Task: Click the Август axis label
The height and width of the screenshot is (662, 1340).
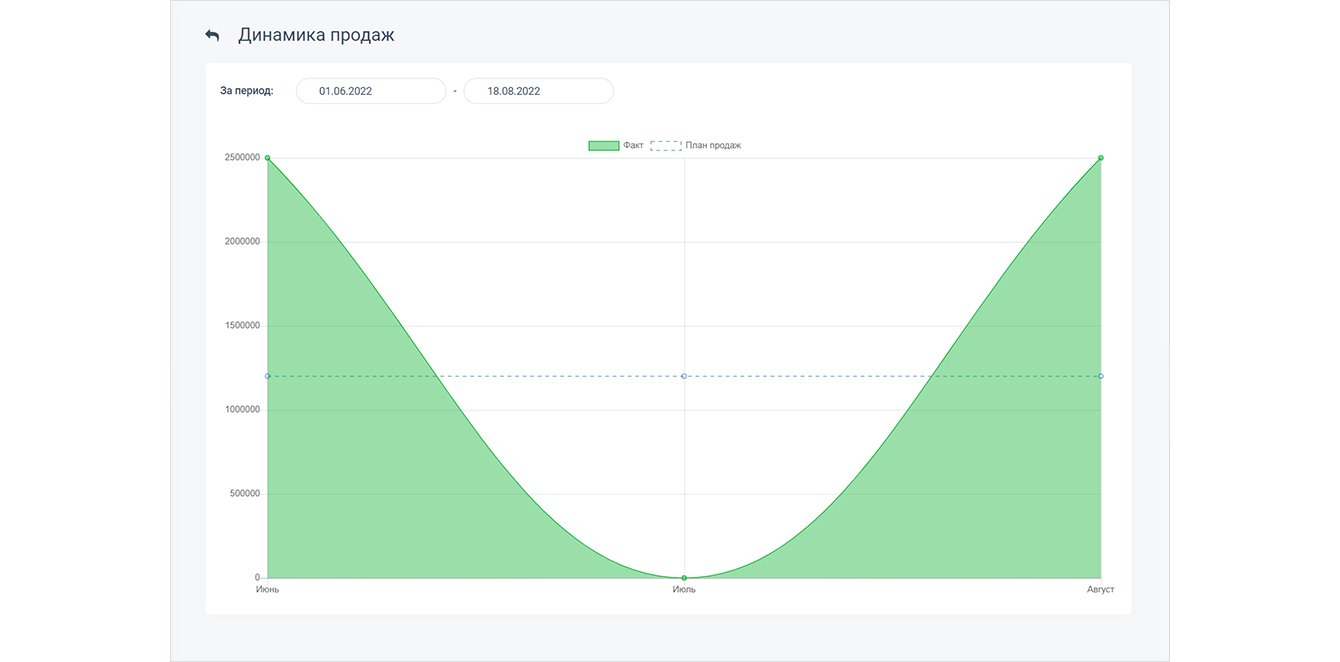Action: tap(1100, 590)
